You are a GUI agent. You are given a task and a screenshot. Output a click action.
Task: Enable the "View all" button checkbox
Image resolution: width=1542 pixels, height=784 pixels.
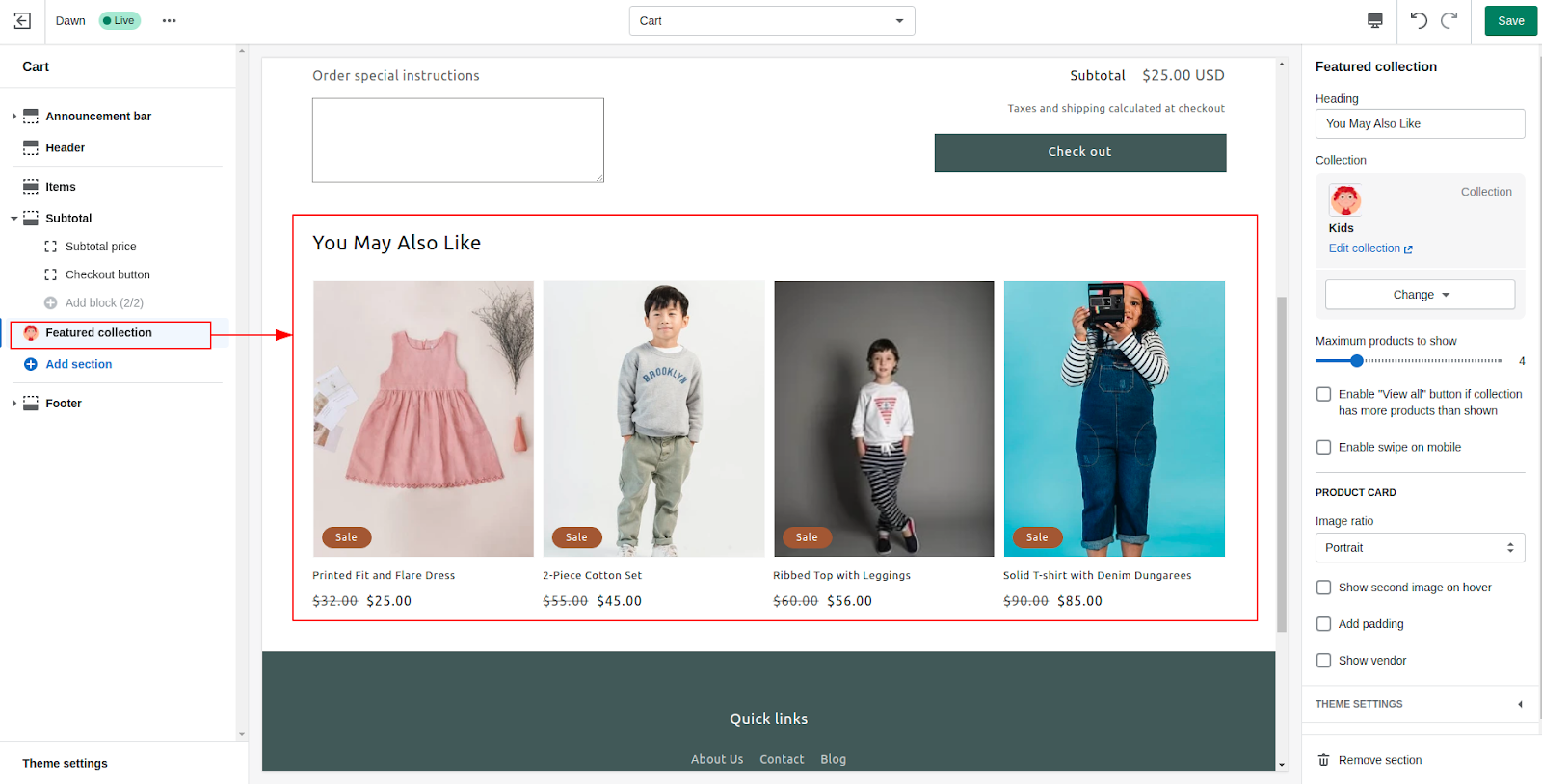point(1324,394)
